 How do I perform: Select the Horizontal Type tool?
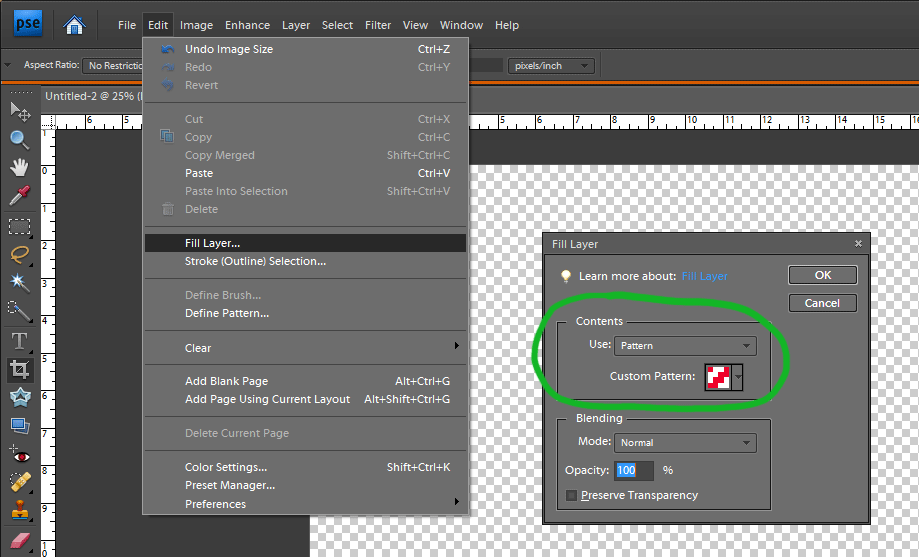(19, 341)
